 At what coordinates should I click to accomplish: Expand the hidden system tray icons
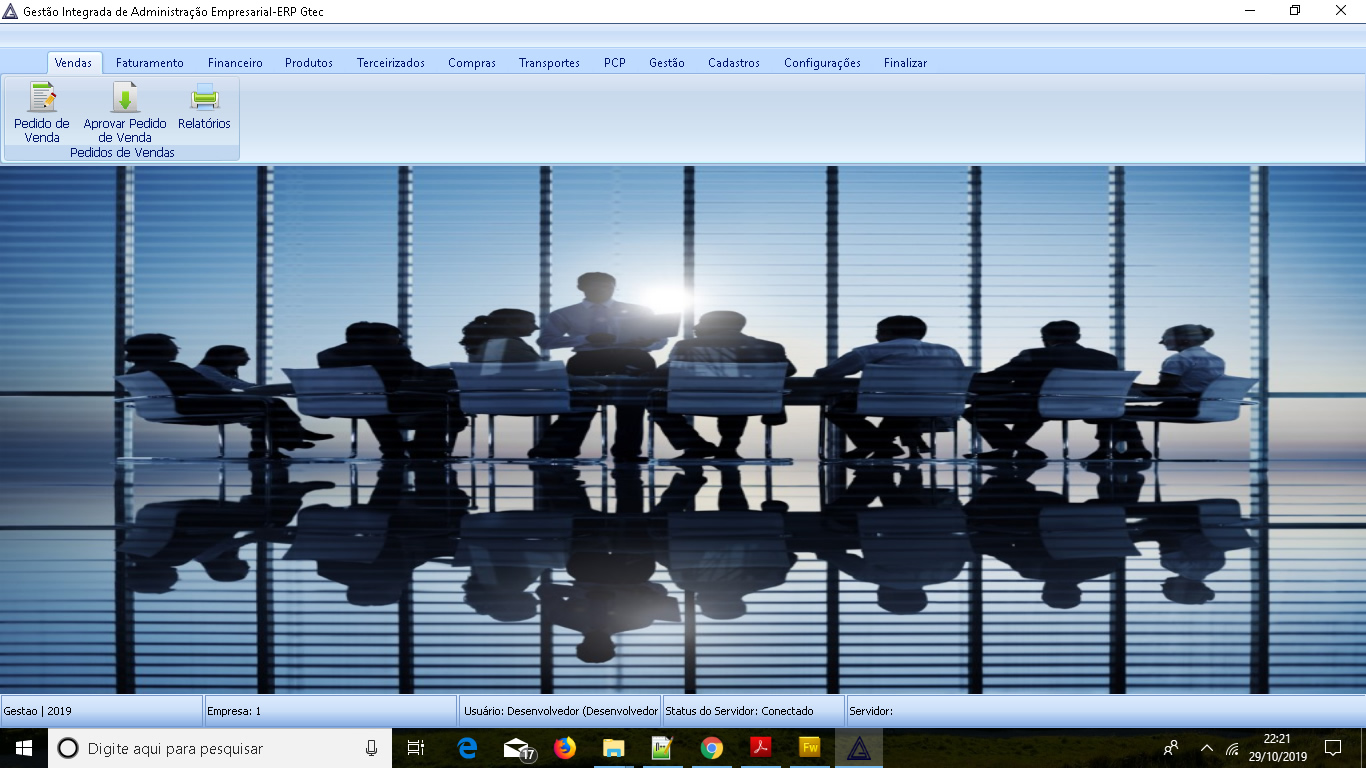pos(1207,748)
